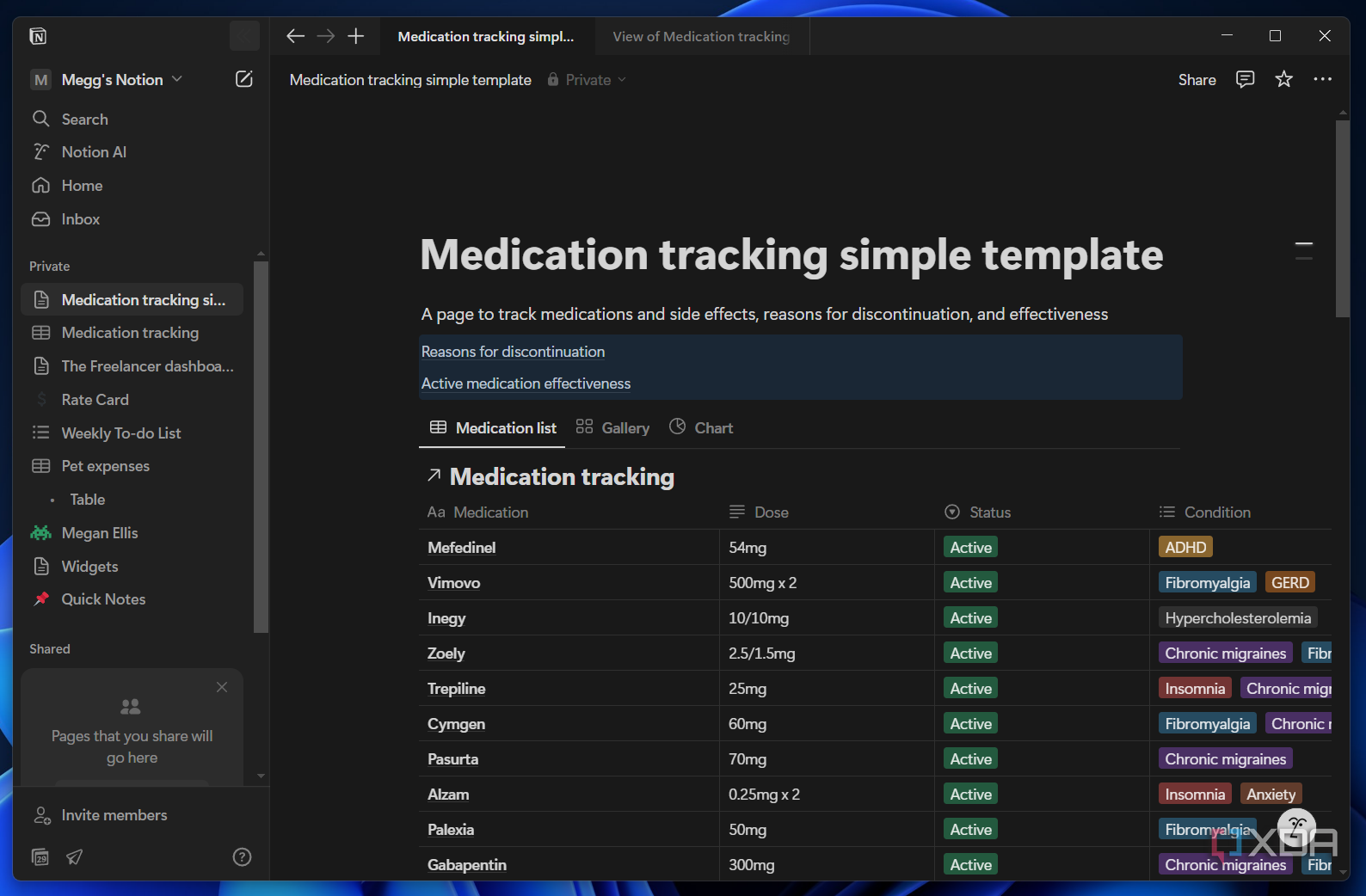Click the sidebar vertical scrollbar
1366x896 pixels.
(x=261, y=447)
